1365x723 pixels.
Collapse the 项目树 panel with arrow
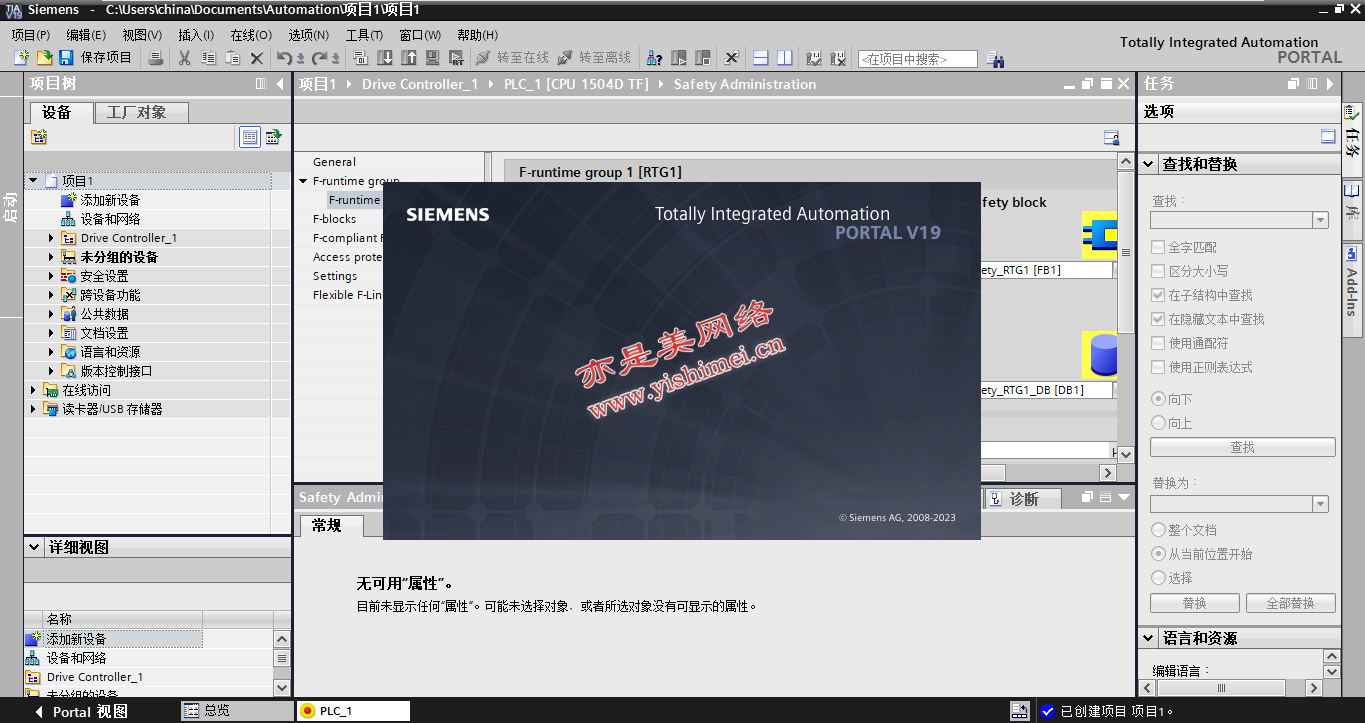coord(280,84)
